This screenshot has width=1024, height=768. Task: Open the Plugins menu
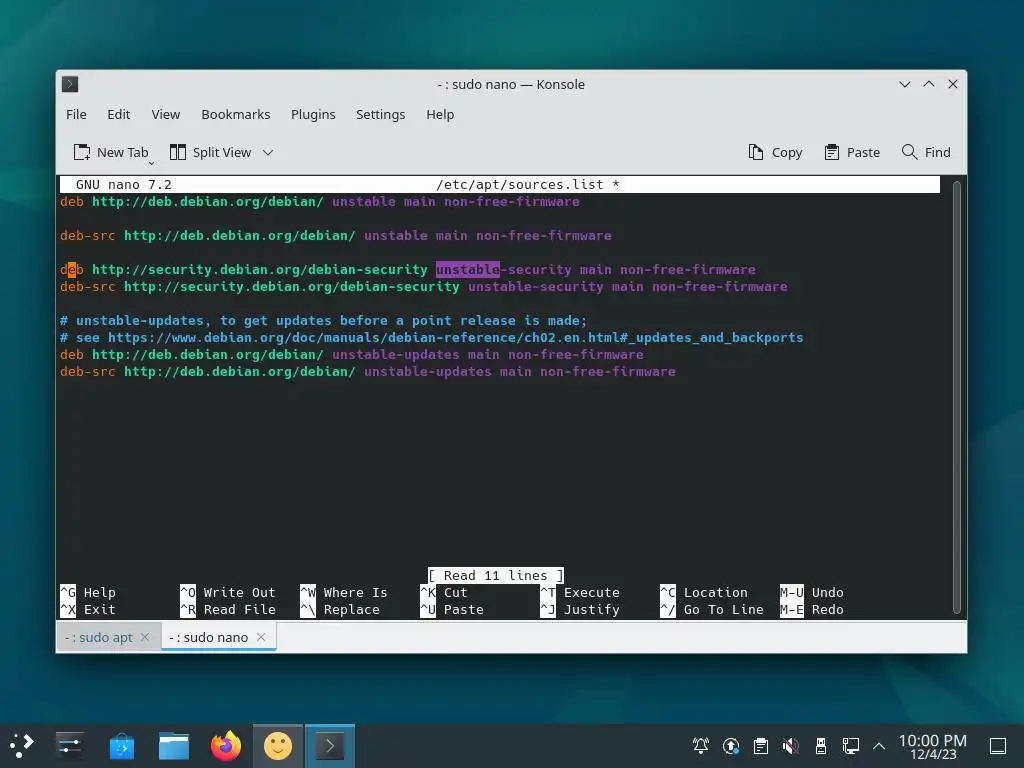[x=313, y=114]
